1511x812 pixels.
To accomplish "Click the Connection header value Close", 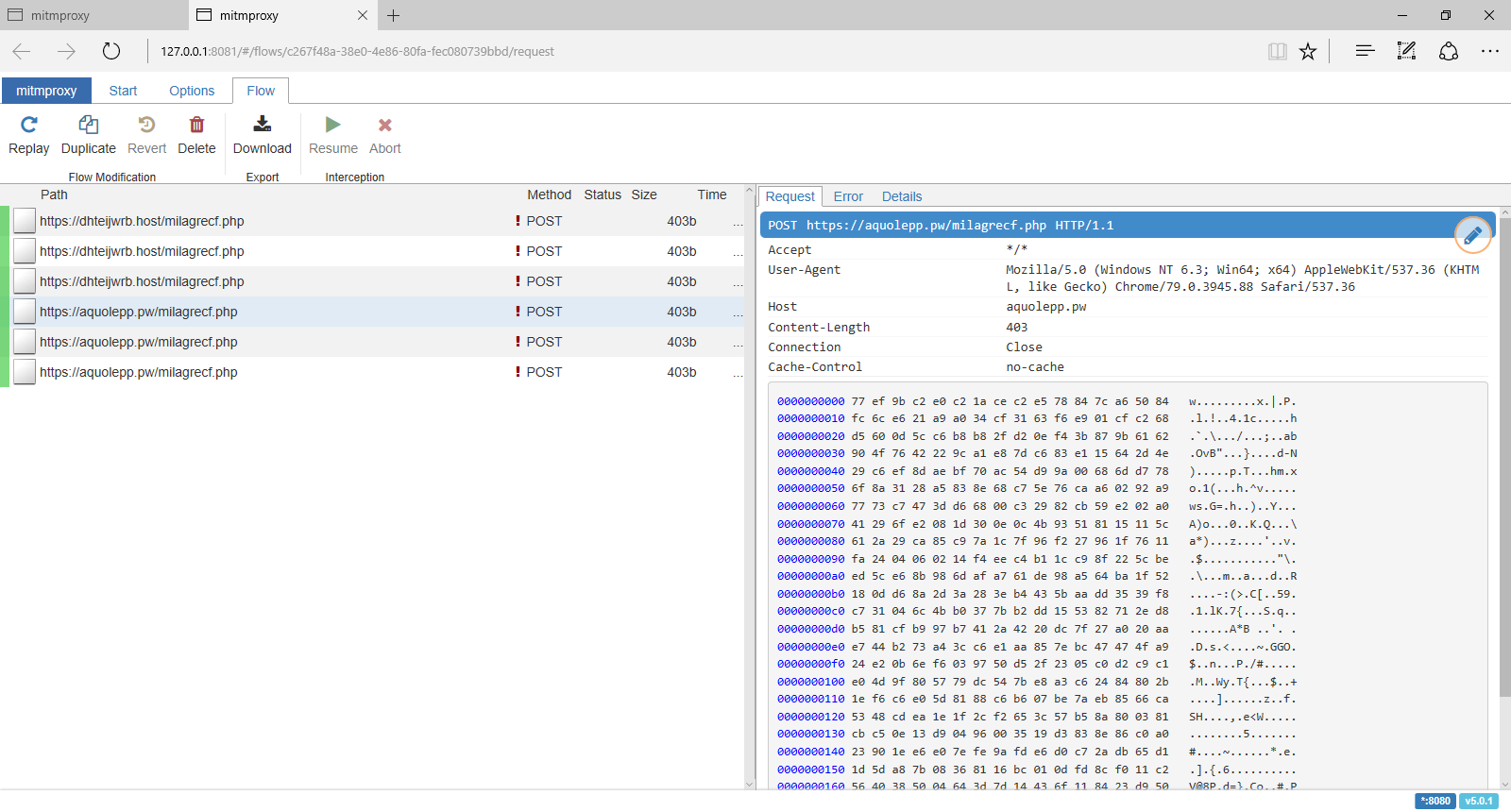I will (1024, 347).
